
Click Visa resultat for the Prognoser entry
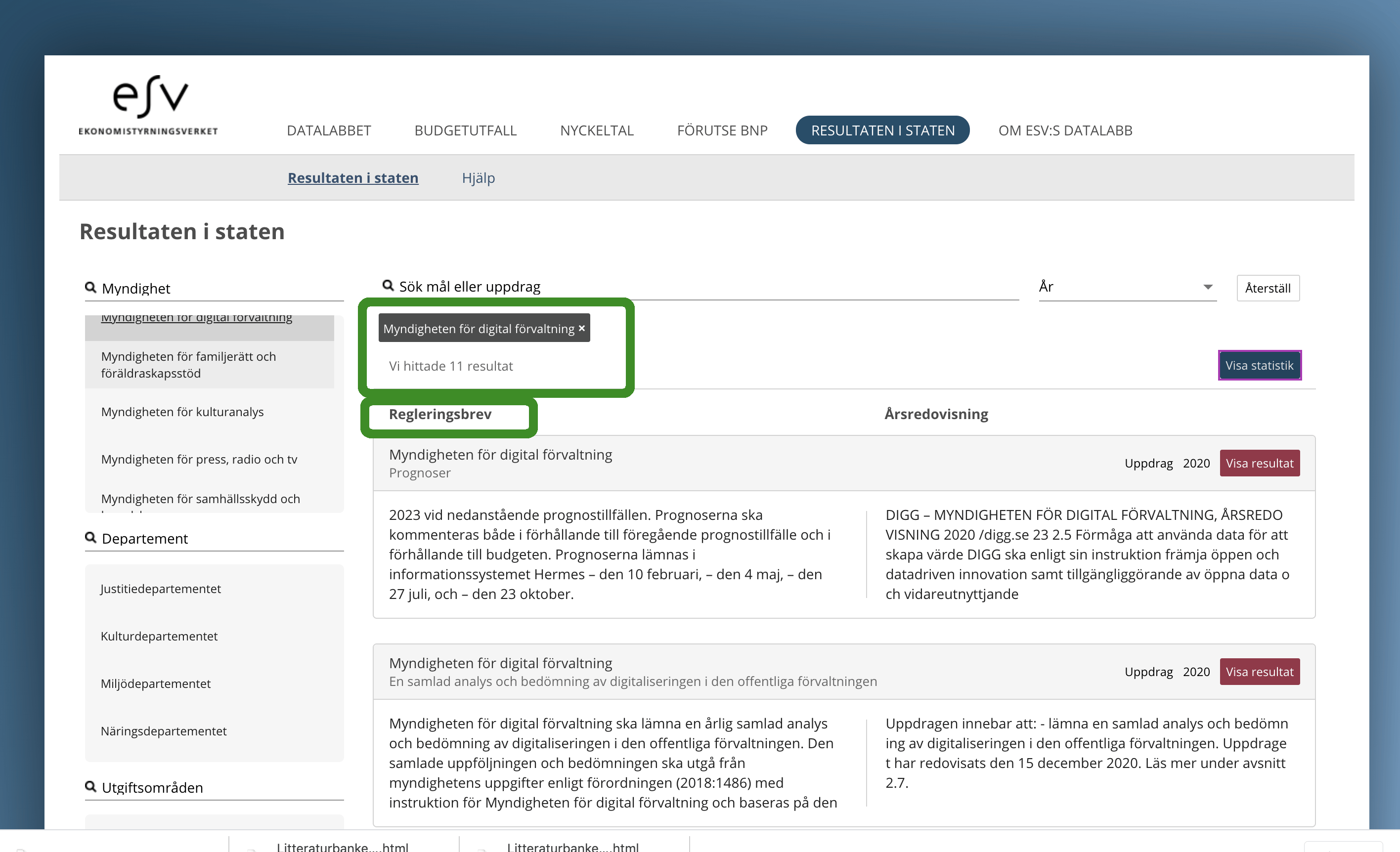click(1259, 463)
